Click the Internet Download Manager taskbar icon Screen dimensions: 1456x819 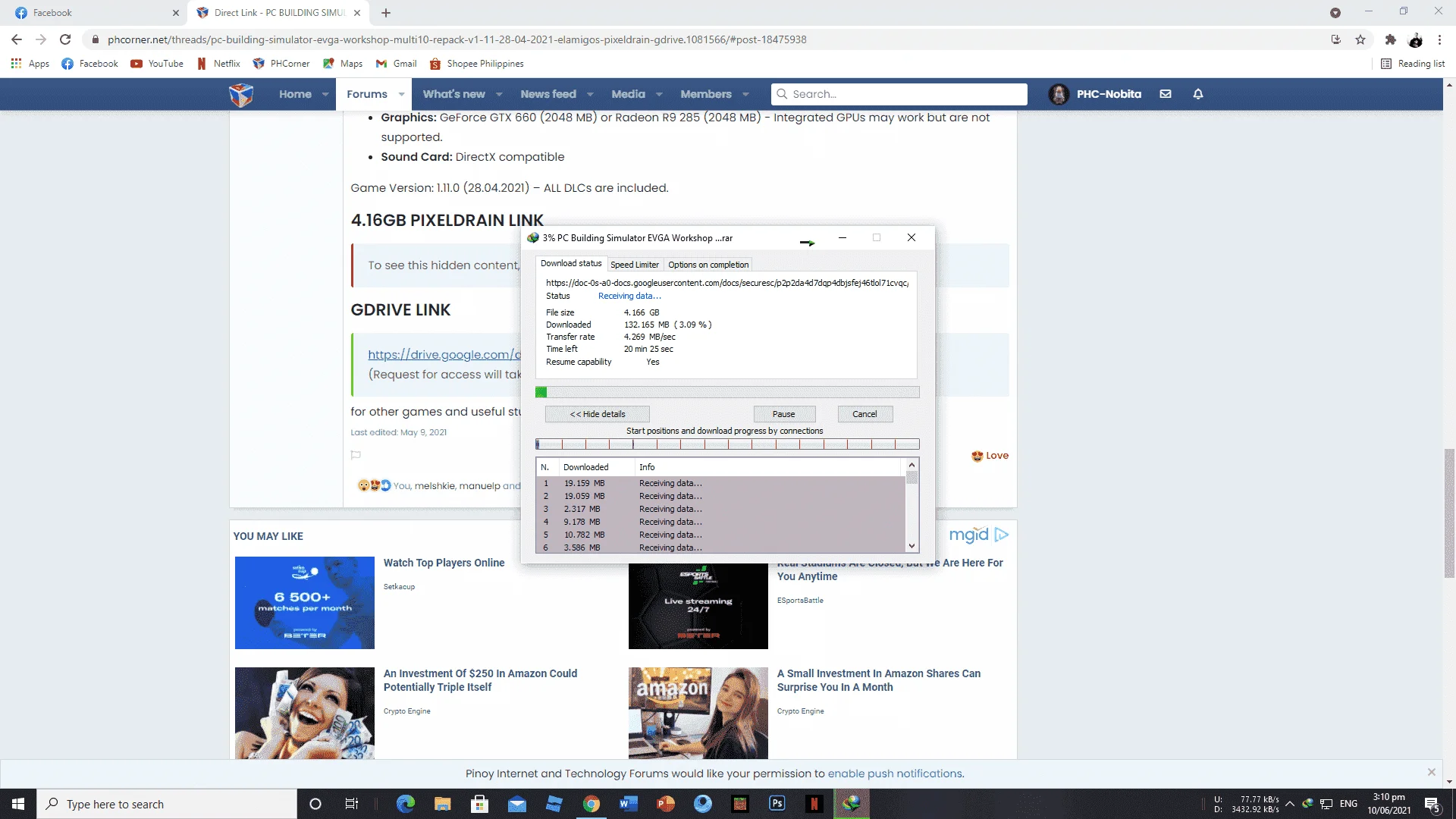tap(852, 804)
